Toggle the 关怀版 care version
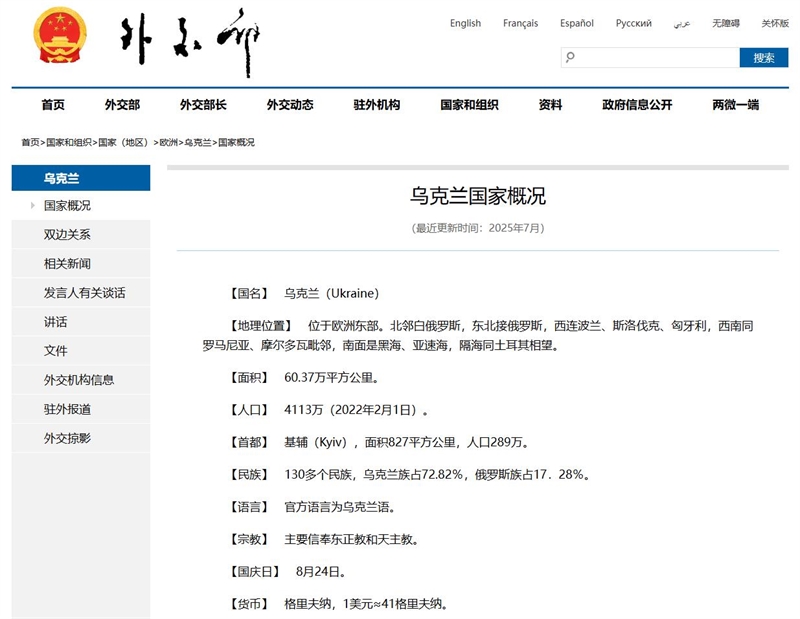Image resolution: width=800 pixels, height=619 pixels. (x=775, y=23)
